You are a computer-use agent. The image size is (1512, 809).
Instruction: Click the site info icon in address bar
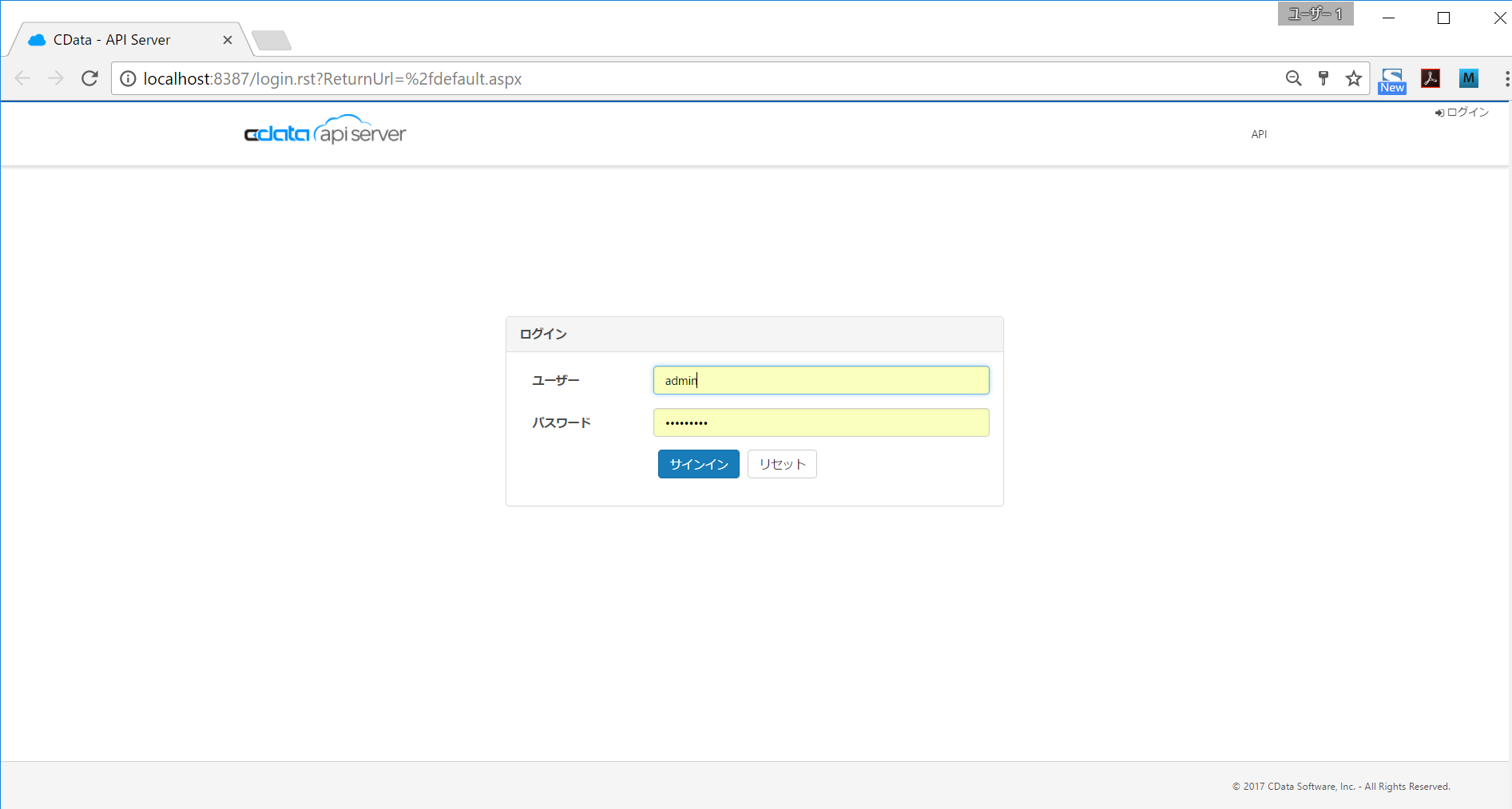point(128,78)
